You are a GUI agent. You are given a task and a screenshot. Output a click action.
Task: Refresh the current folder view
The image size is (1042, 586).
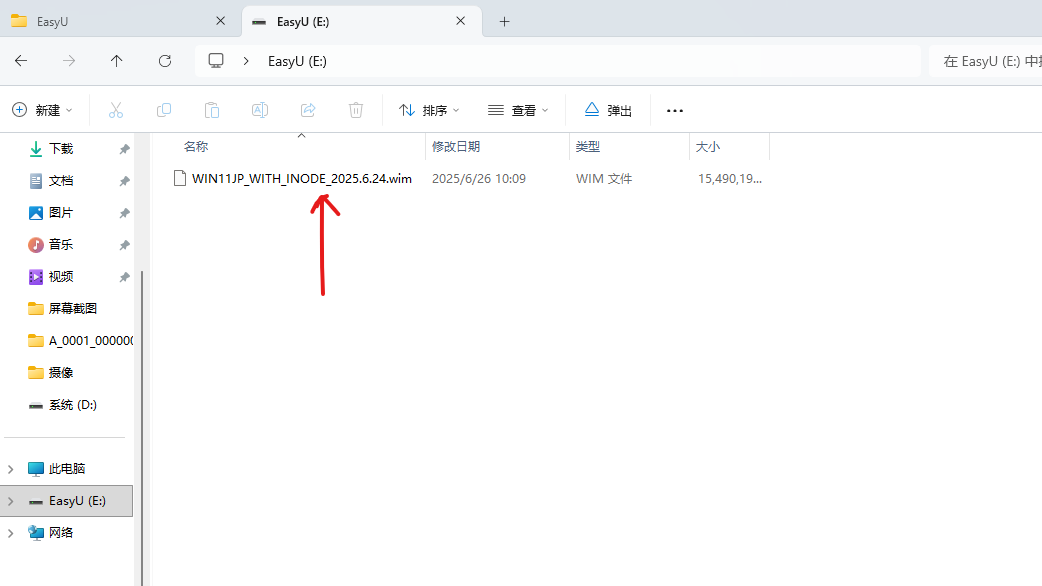(x=165, y=61)
